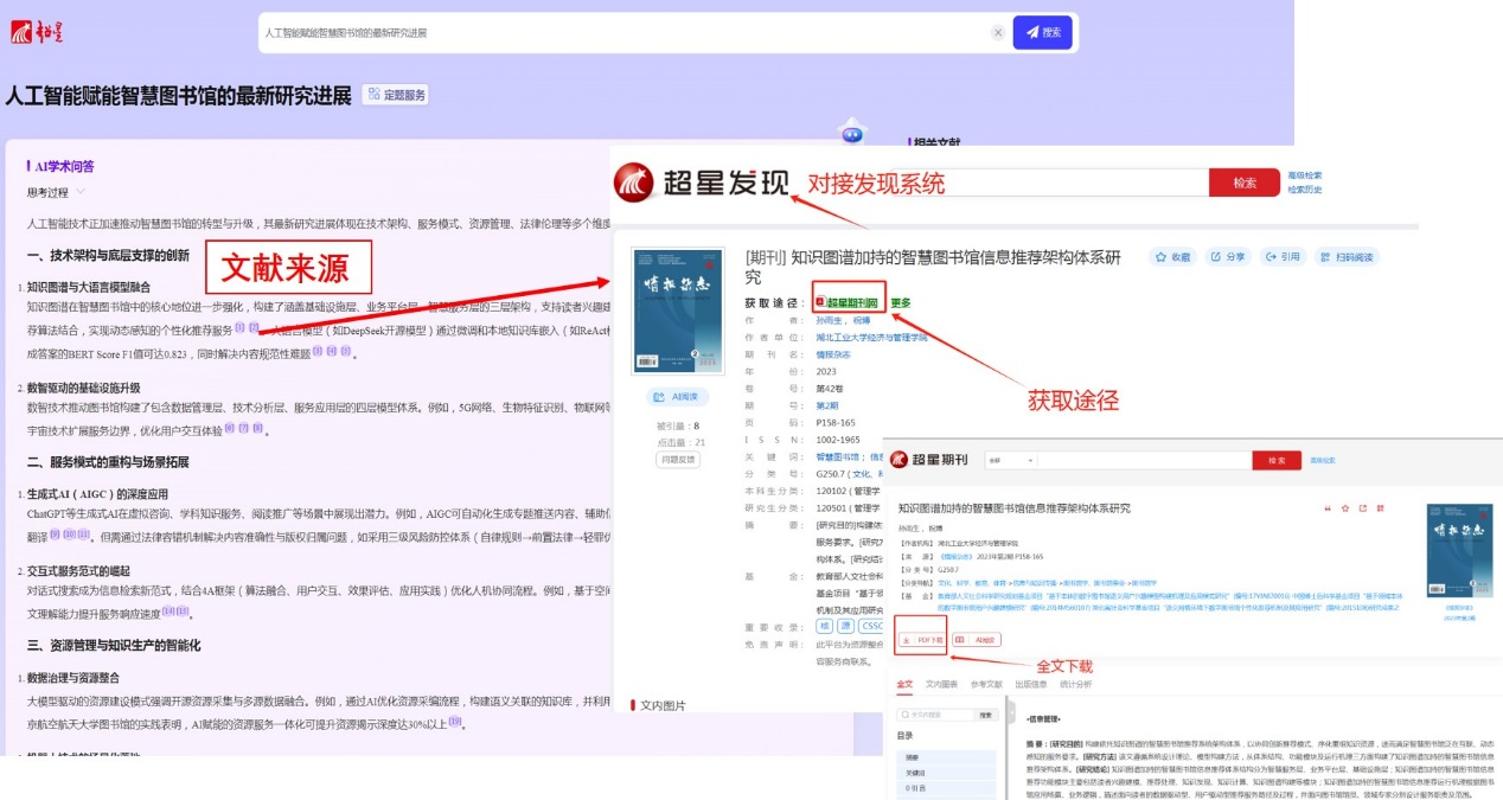The image size is (1503, 800).
Task: Click the PDF下载 button
Action: click(922, 640)
